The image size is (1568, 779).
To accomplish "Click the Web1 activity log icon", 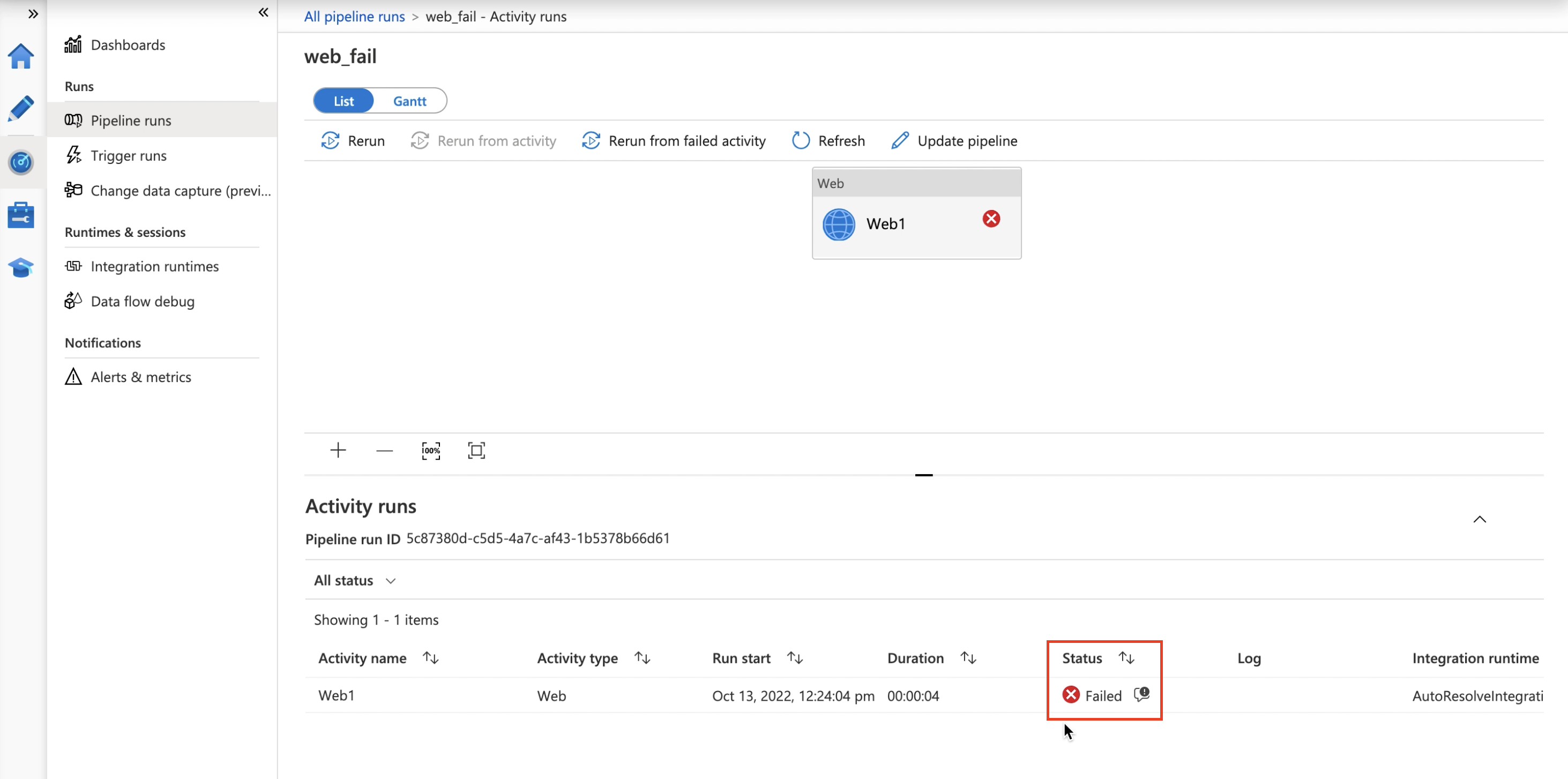I will click(1141, 695).
